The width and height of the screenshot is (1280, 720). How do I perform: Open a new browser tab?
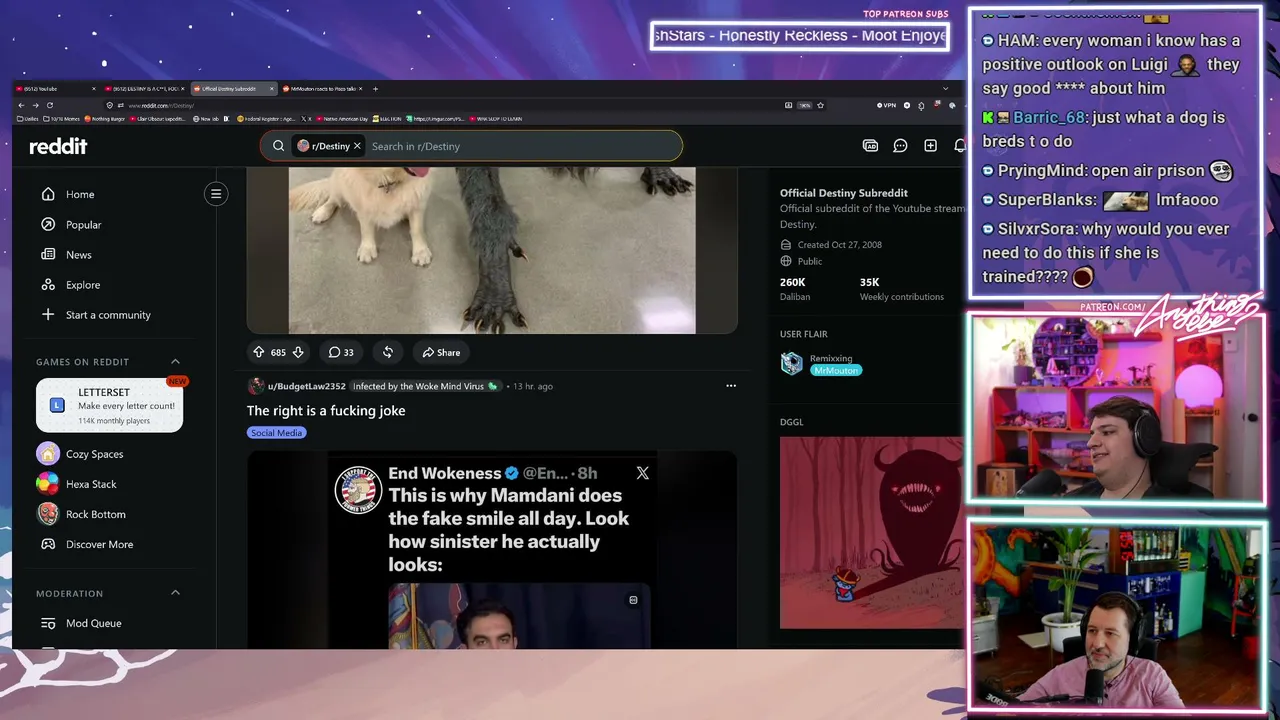click(375, 89)
